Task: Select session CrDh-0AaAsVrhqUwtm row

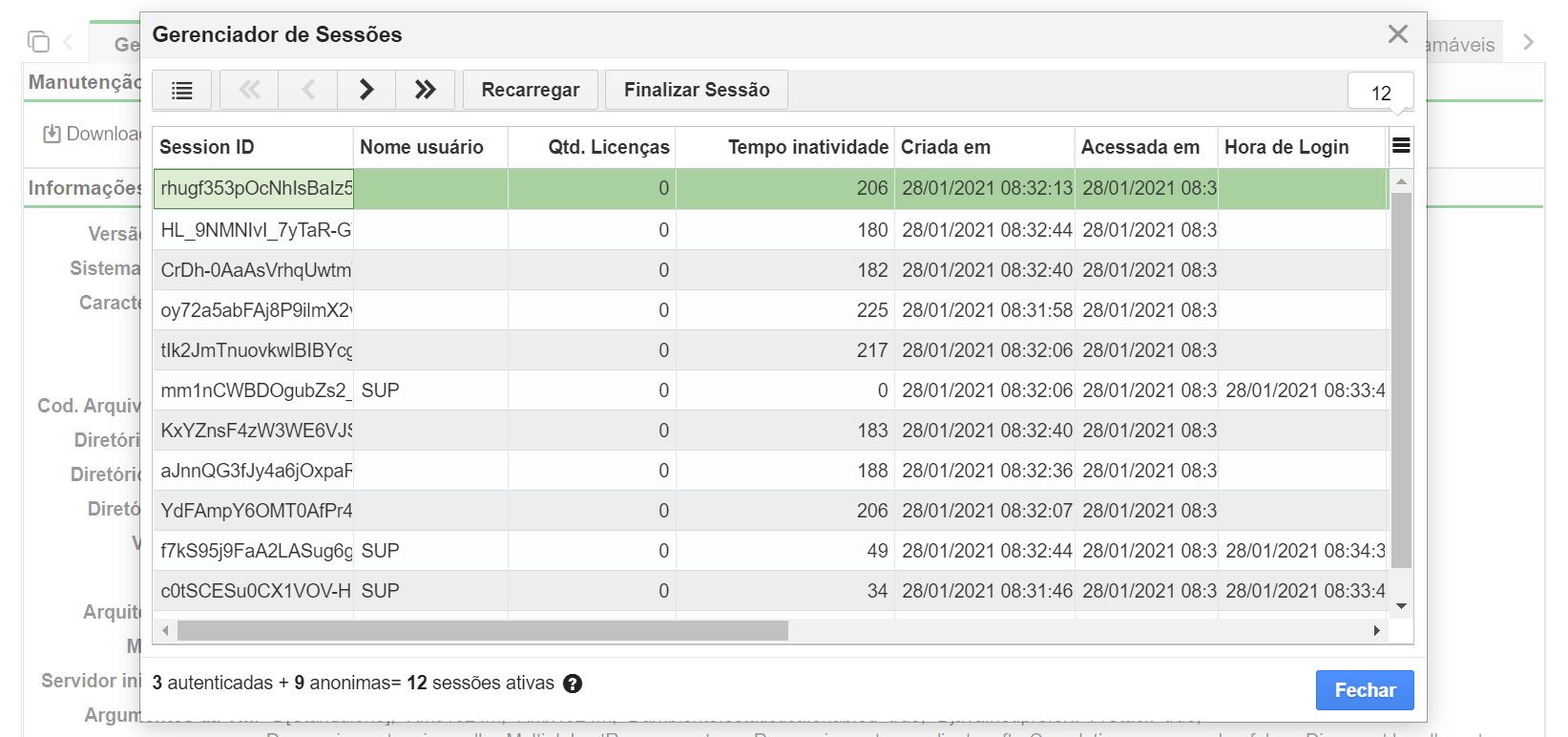Action: point(770,270)
